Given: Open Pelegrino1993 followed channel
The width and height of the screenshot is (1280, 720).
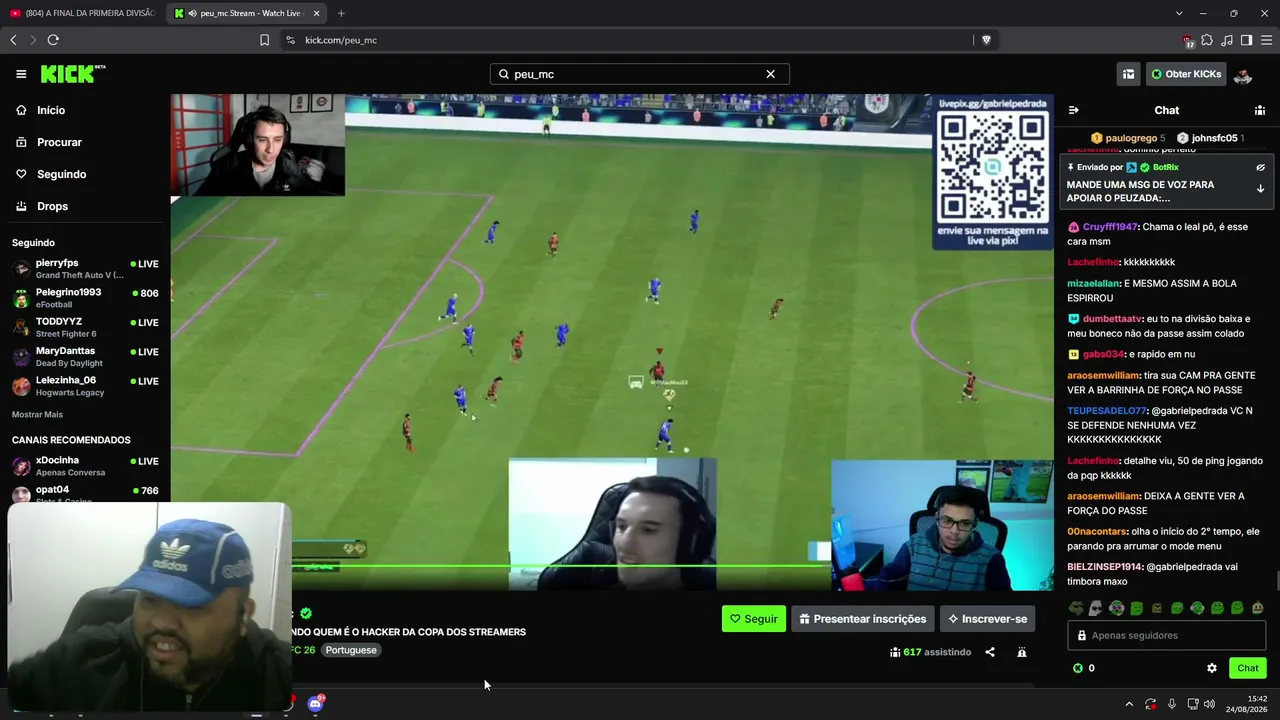Looking at the screenshot, I should pos(85,298).
